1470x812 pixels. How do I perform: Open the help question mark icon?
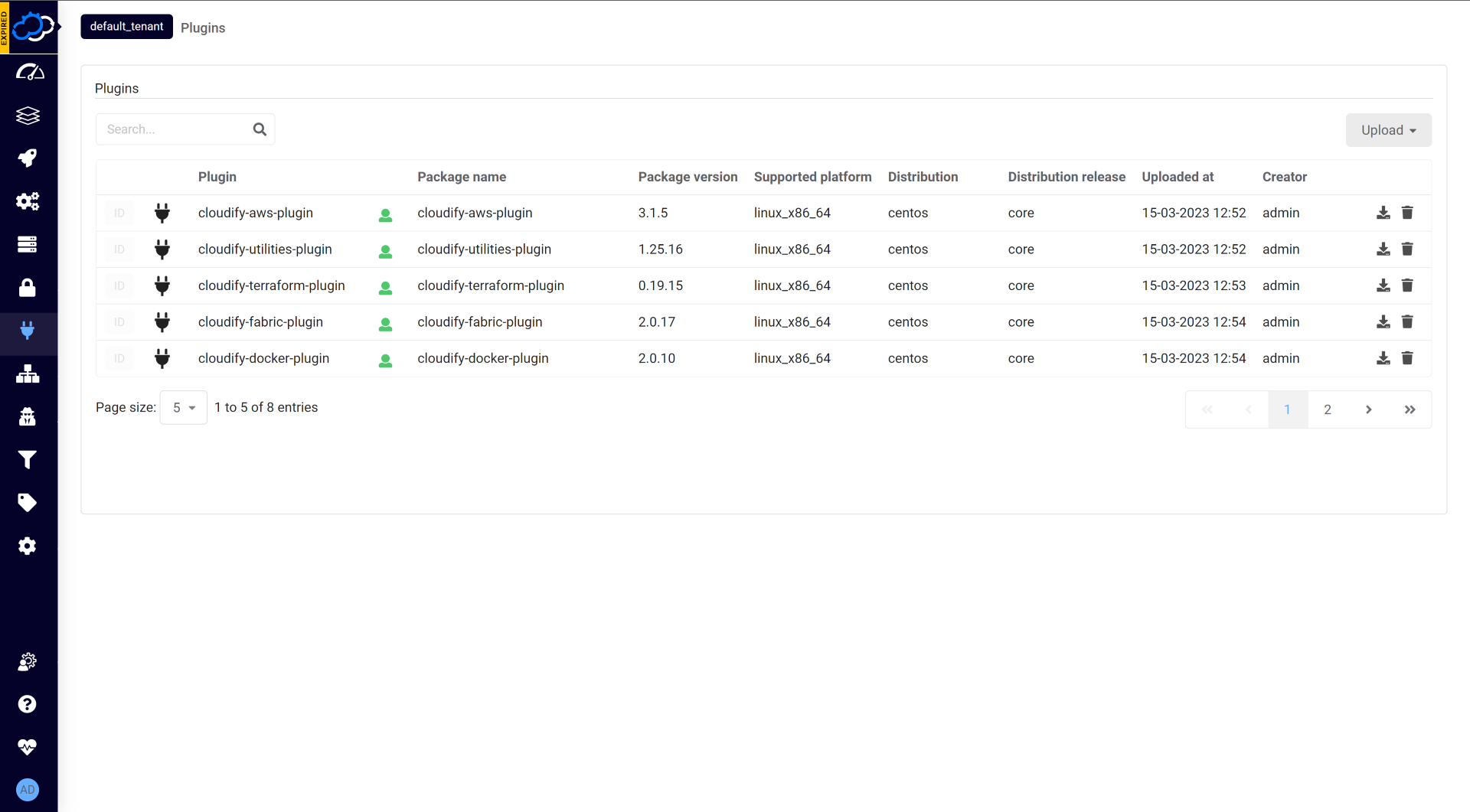[28, 704]
